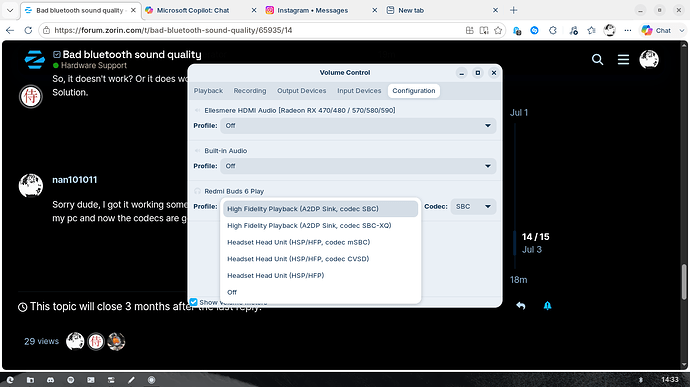Click the notification bell icon for this topic

547,306
